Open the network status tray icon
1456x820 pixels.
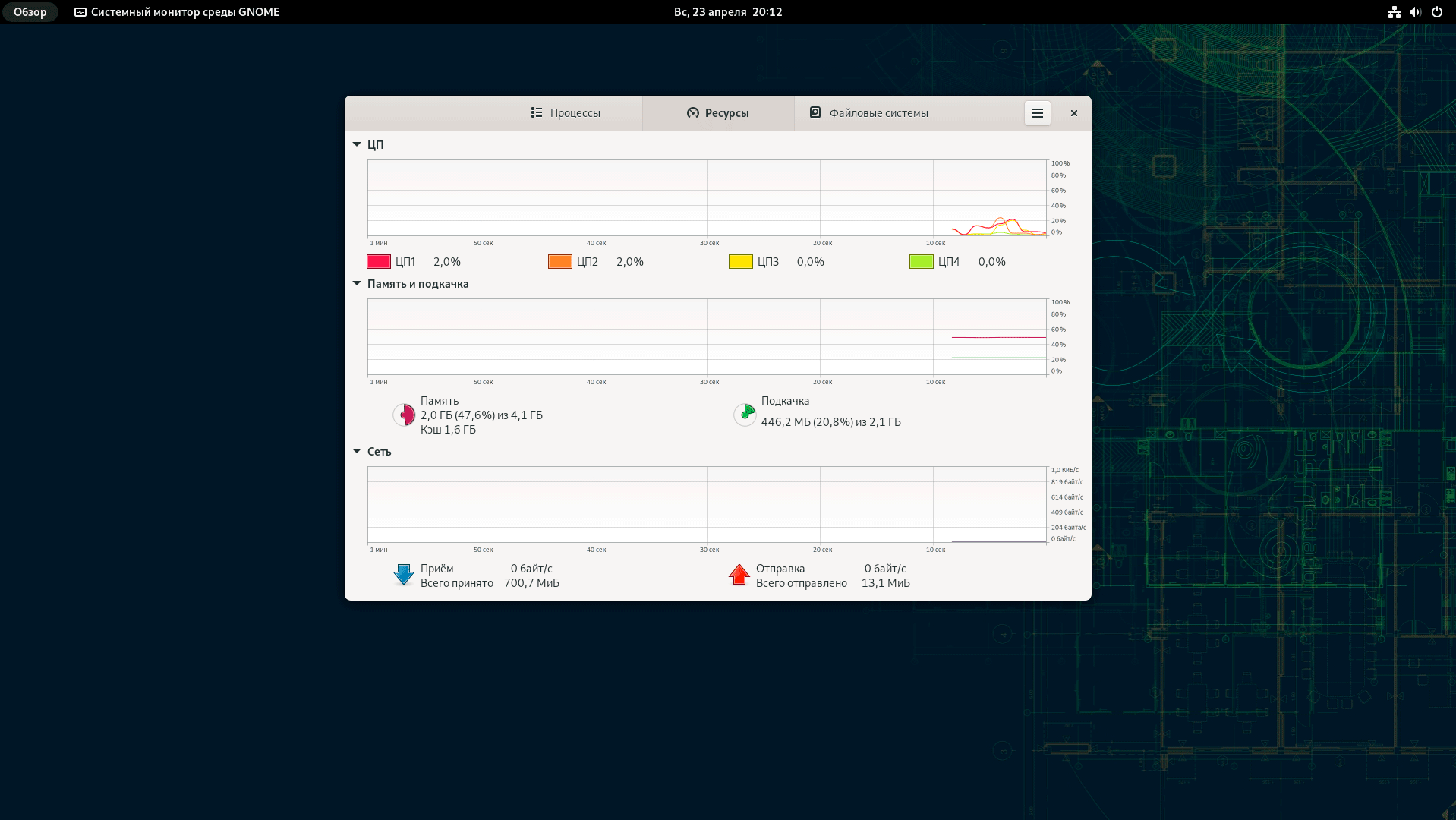tap(1394, 12)
